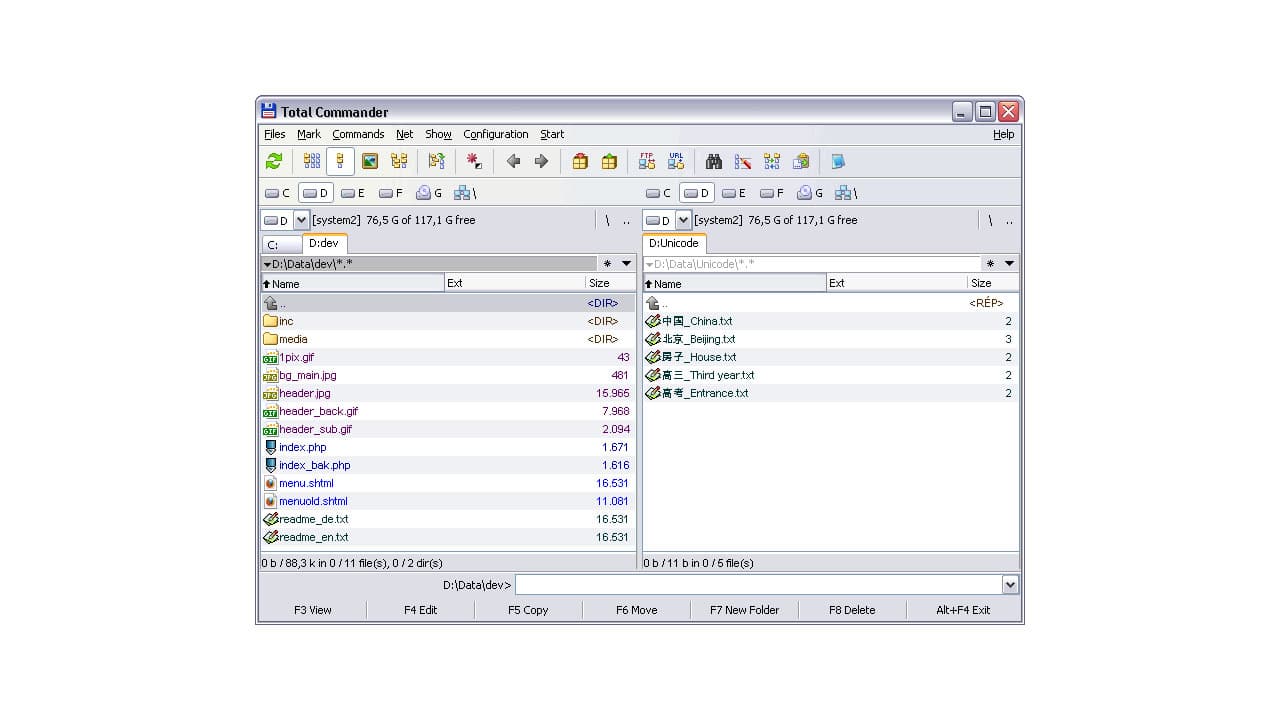The image size is (1280, 720).
Task: Switch to brief file listing view
Action: [312, 161]
